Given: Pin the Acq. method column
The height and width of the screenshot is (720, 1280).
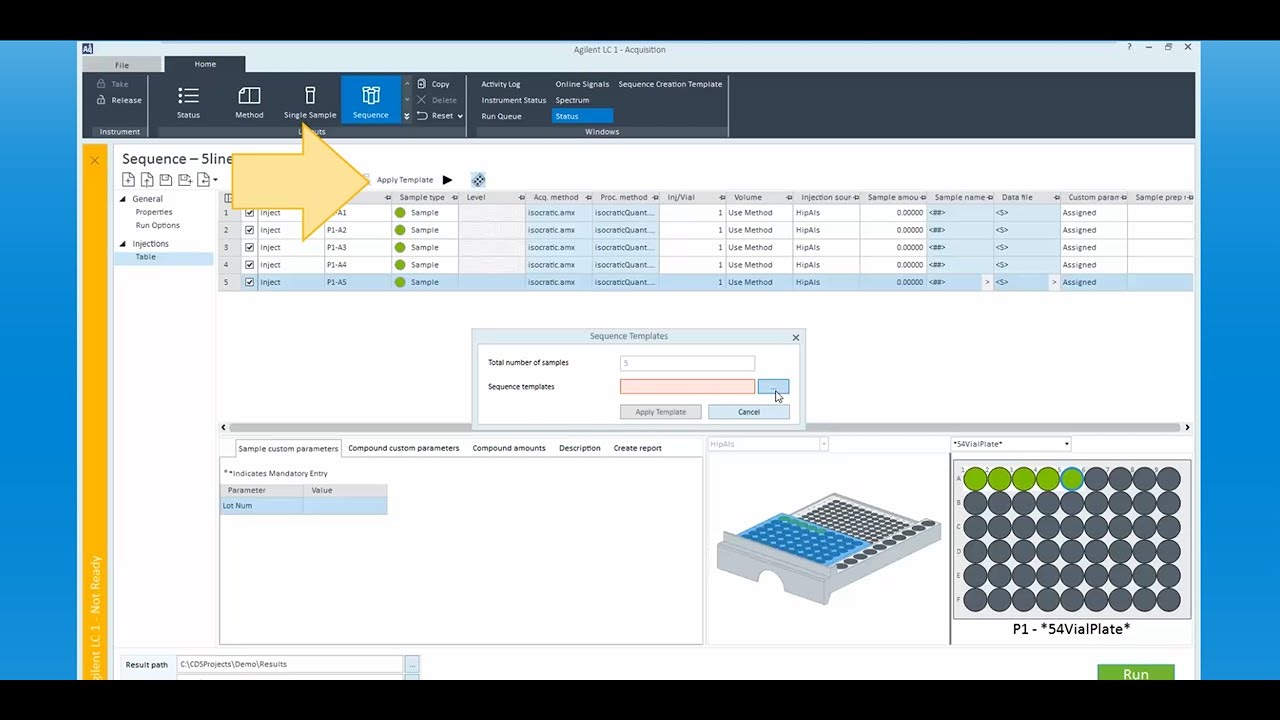Looking at the screenshot, I should pos(587,198).
